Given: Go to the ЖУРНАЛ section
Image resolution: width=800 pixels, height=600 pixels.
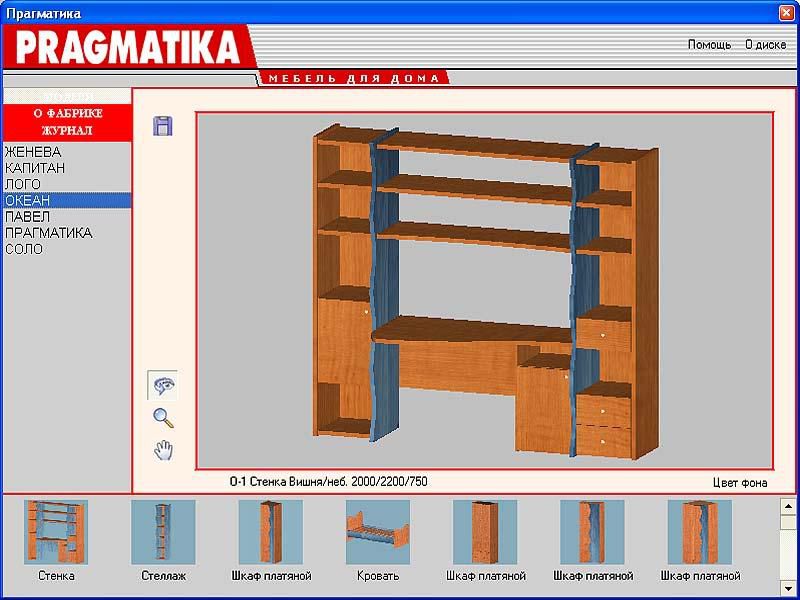Looking at the screenshot, I should pos(67,130).
